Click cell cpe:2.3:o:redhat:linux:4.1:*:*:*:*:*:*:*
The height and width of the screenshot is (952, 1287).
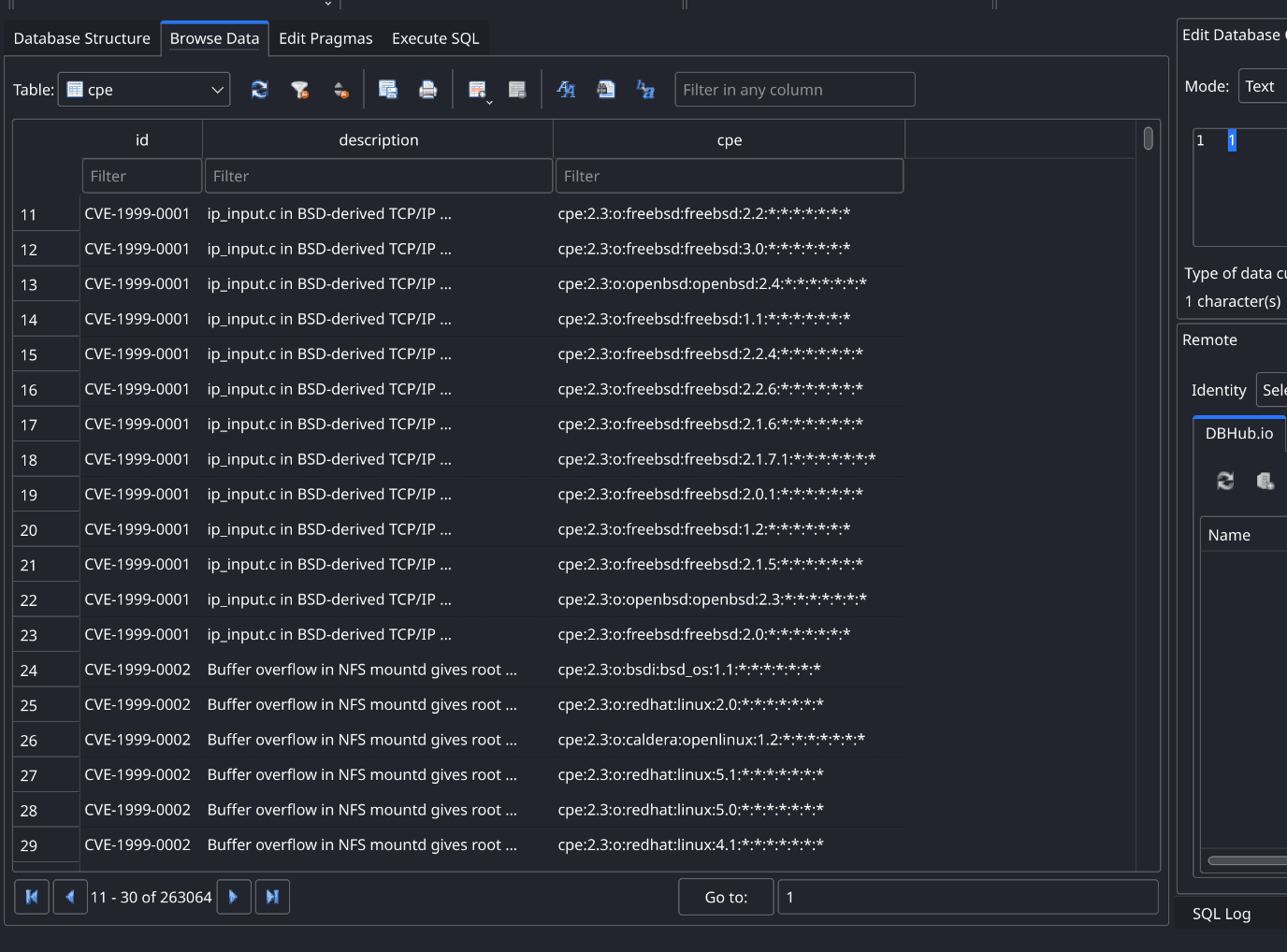tap(730, 844)
